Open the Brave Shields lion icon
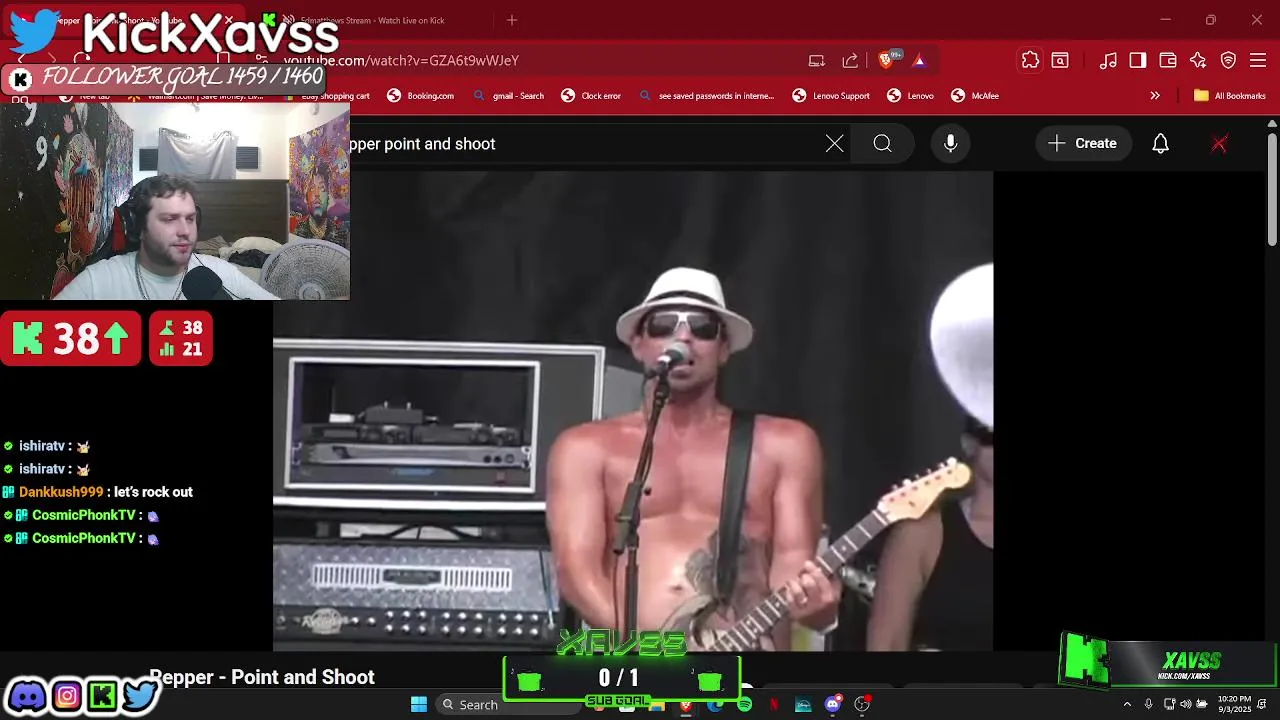The image size is (1280, 720). click(886, 60)
